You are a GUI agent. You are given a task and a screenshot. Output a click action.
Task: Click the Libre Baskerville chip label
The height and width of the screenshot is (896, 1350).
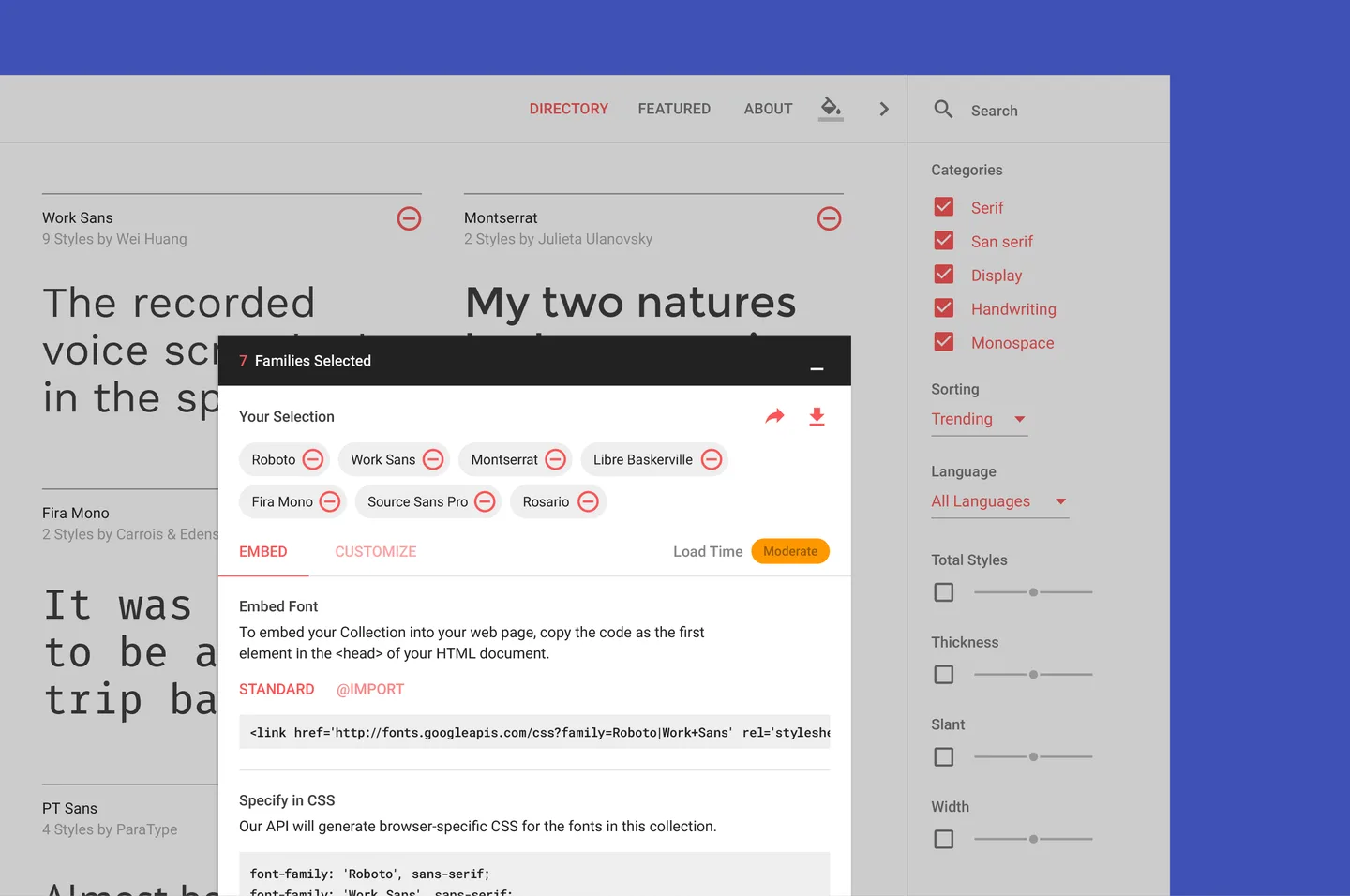(643, 460)
